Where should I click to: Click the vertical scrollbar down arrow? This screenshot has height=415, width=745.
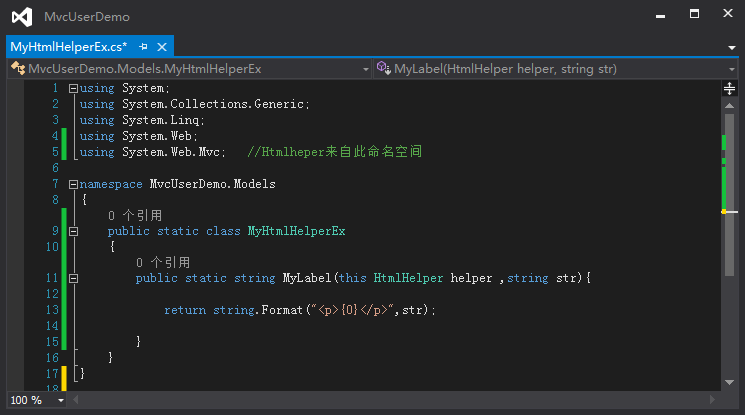point(729,382)
